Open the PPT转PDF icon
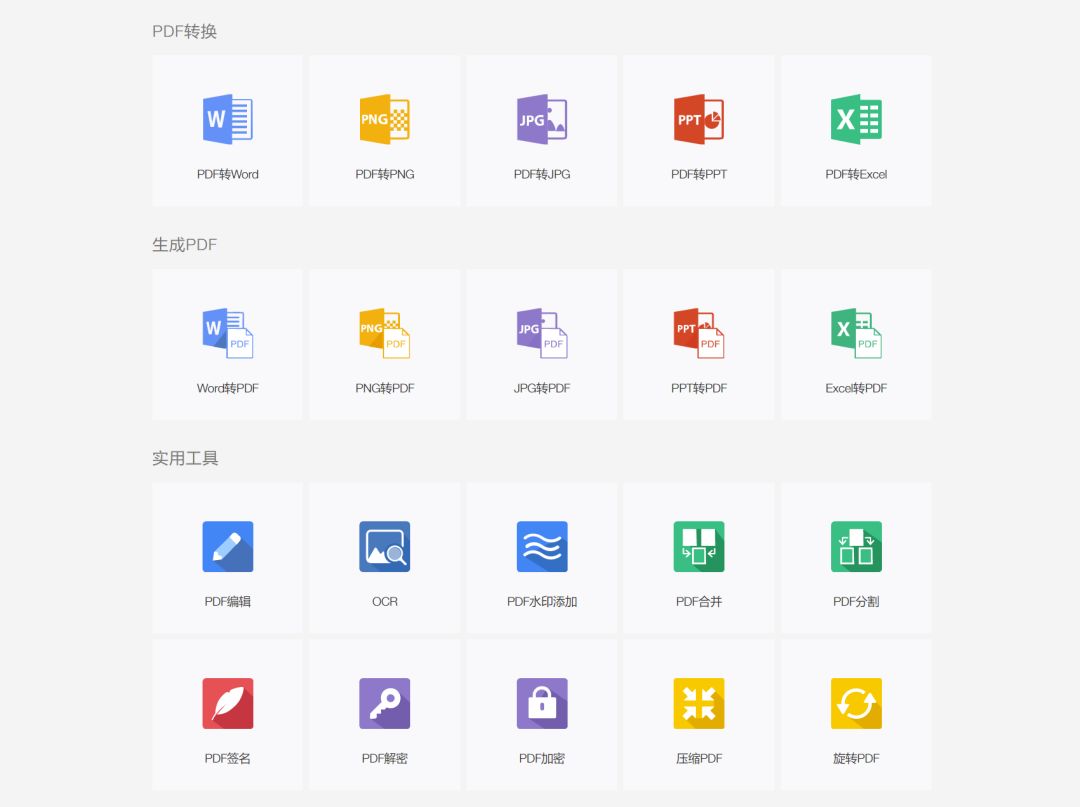The image size is (1080, 807). click(x=698, y=333)
